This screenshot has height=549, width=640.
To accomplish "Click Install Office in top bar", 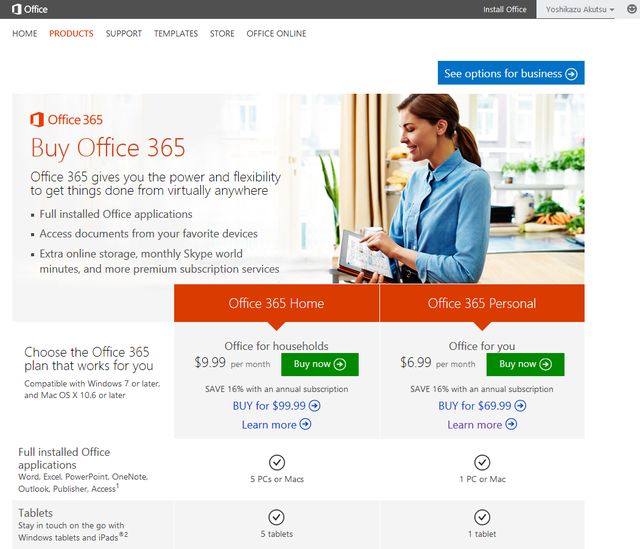I will tap(505, 9).
